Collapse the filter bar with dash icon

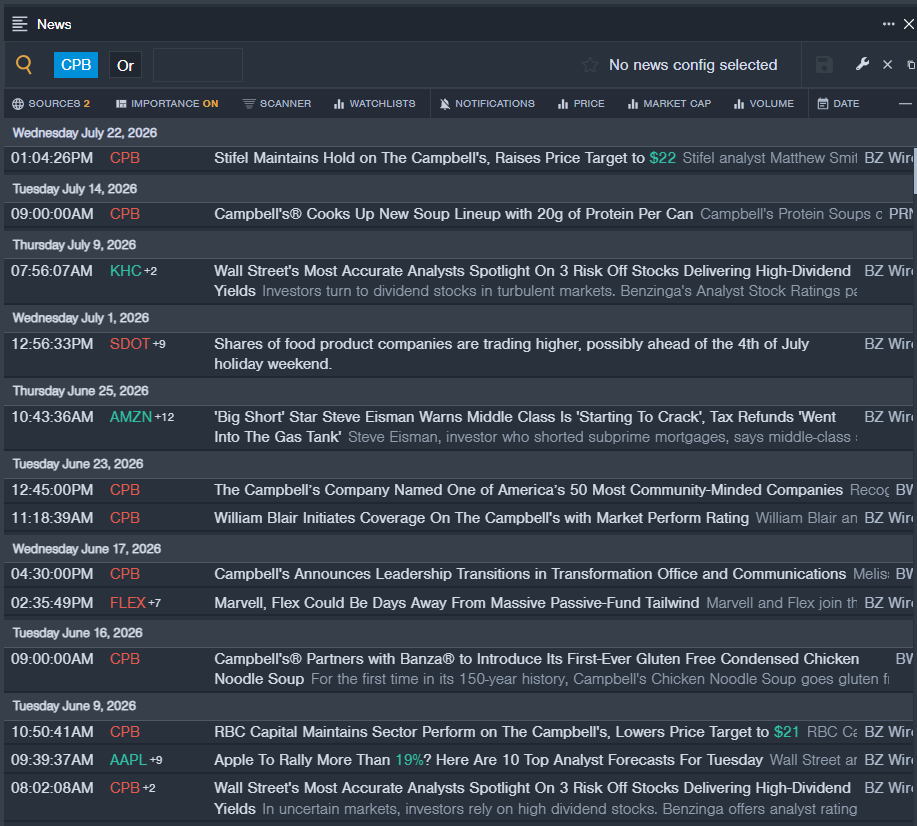click(905, 104)
